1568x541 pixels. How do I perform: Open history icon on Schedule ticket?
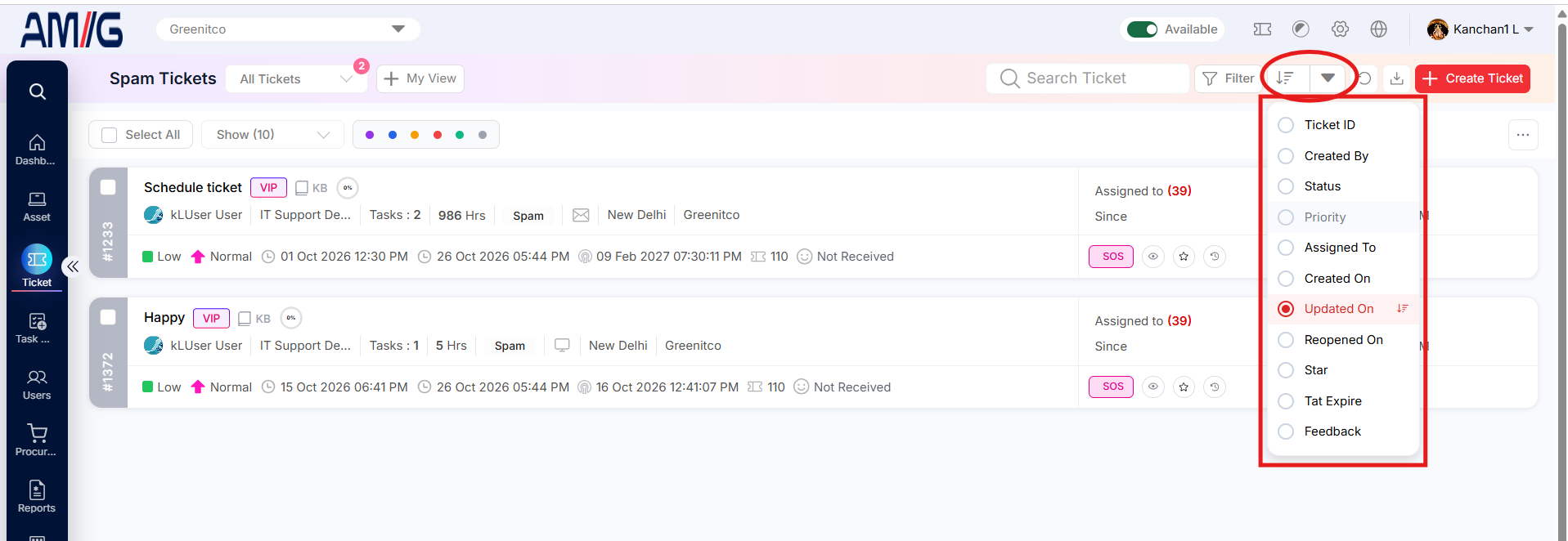1215,257
